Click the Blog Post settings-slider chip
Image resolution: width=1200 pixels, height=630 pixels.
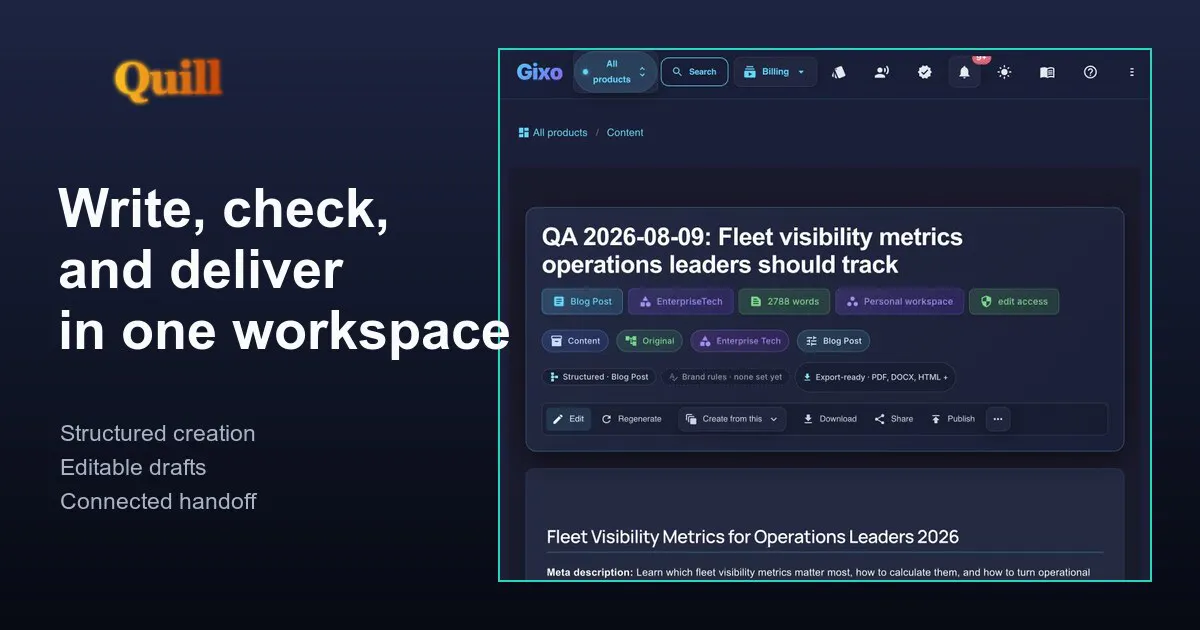click(833, 341)
